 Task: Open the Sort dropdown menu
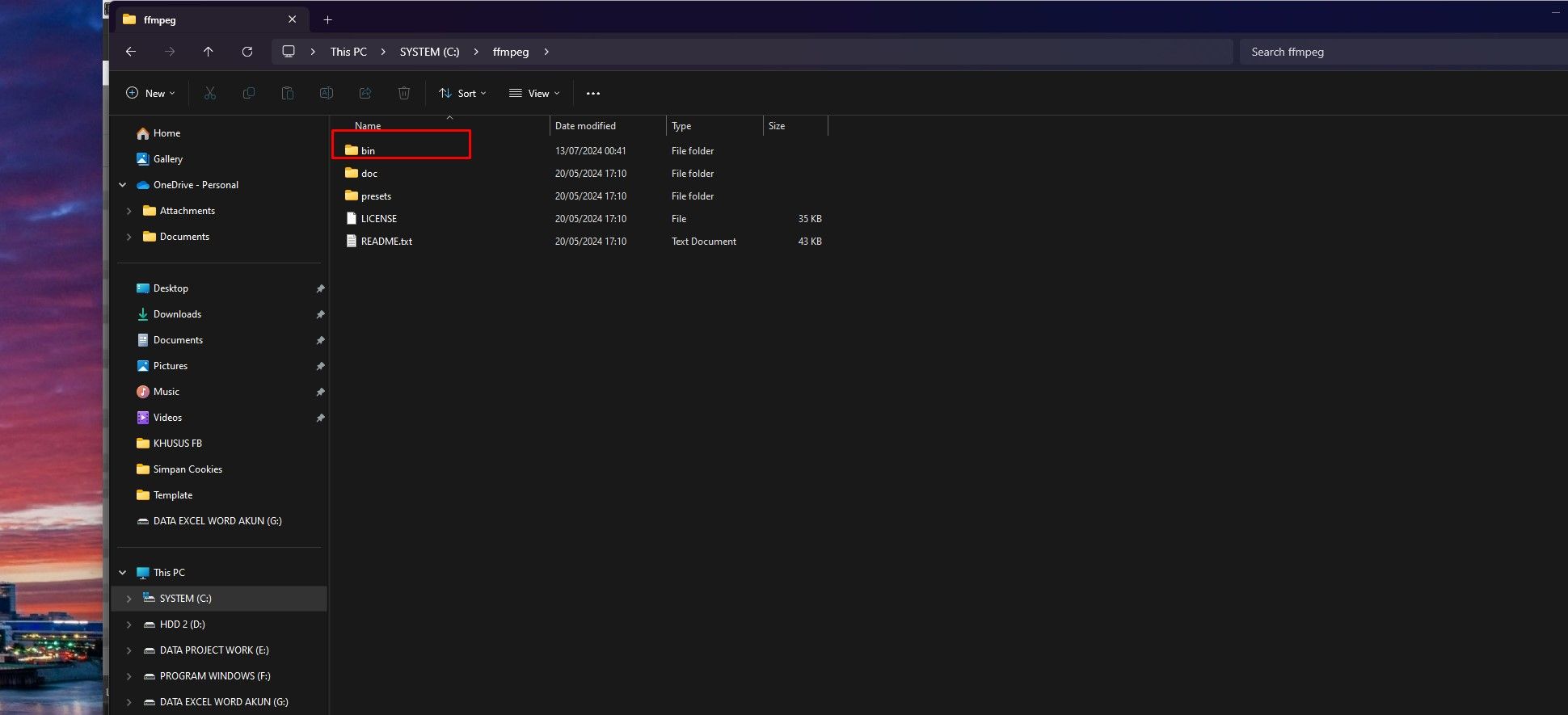tap(462, 94)
